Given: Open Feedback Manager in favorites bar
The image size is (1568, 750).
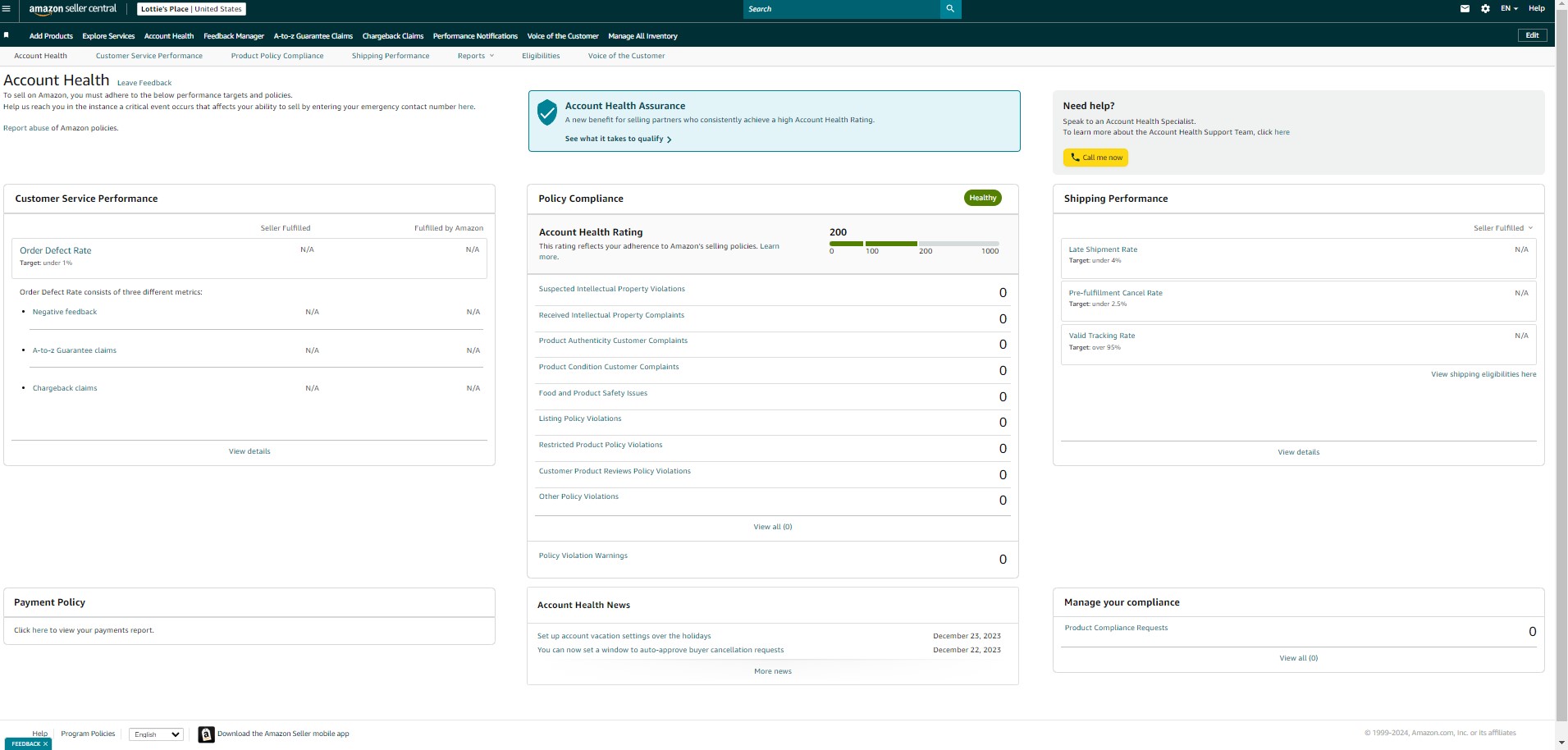Looking at the screenshot, I should point(234,36).
